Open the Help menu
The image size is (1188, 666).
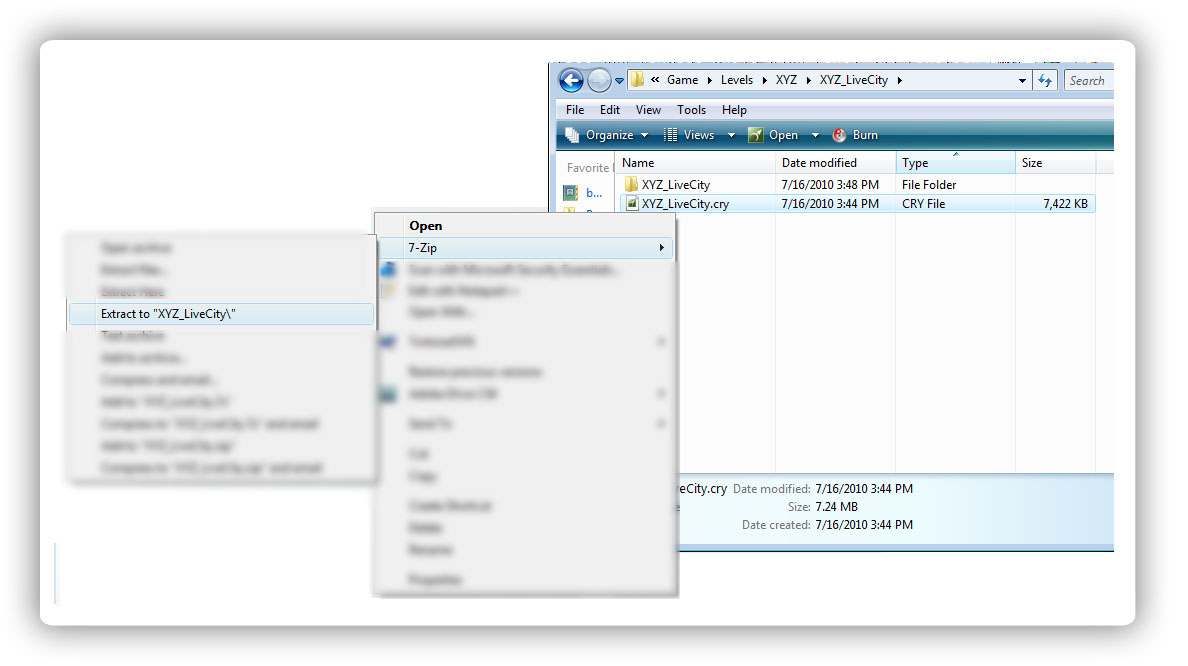(x=734, y=110)
